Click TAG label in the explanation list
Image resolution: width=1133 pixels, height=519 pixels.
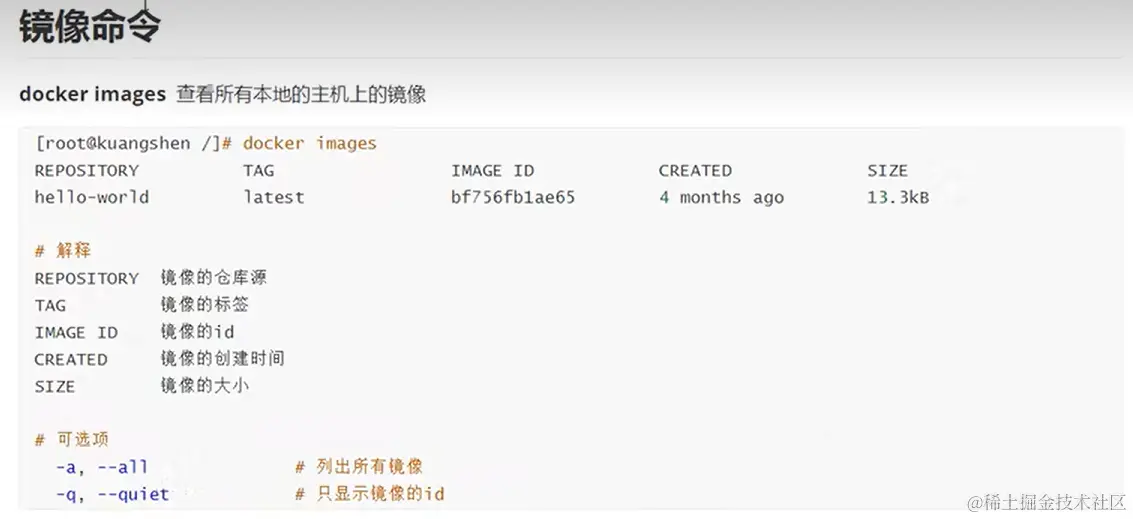pos(50,306)
